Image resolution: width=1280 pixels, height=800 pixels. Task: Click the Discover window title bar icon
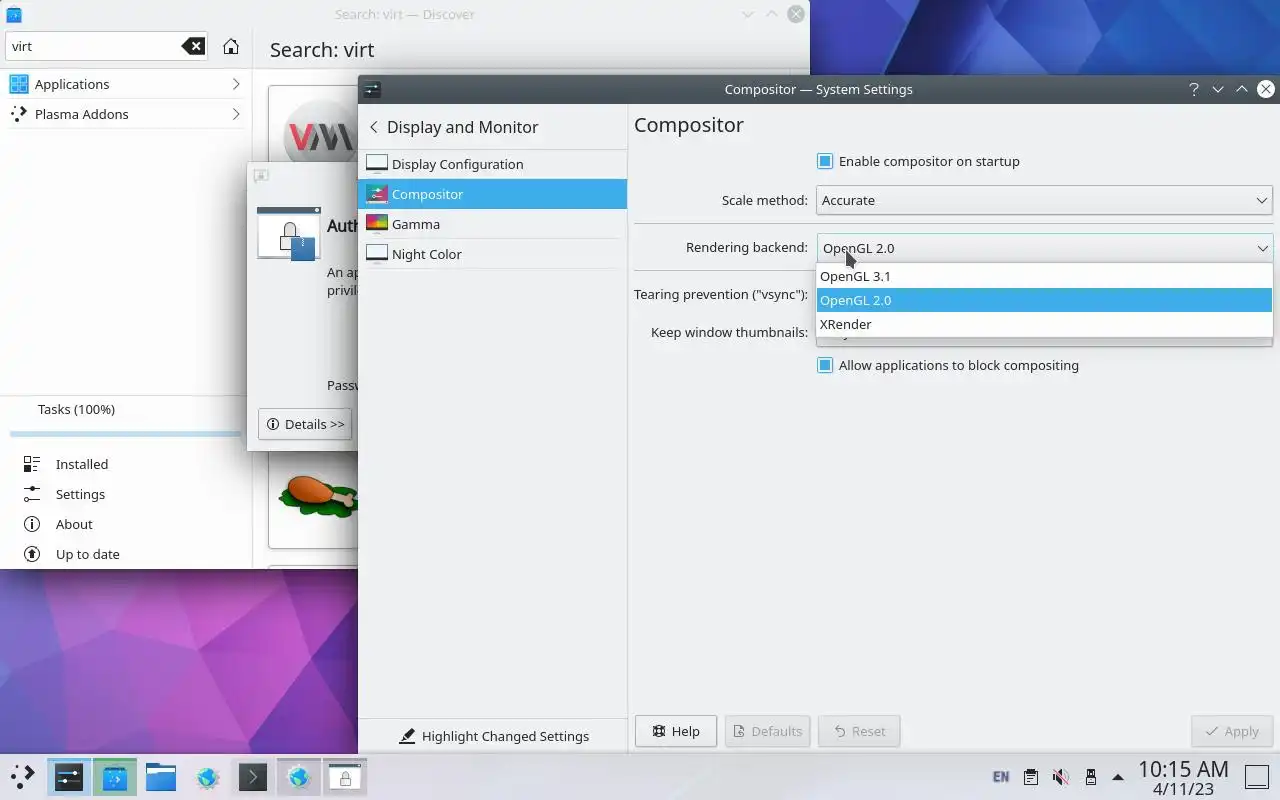[14, 14]
